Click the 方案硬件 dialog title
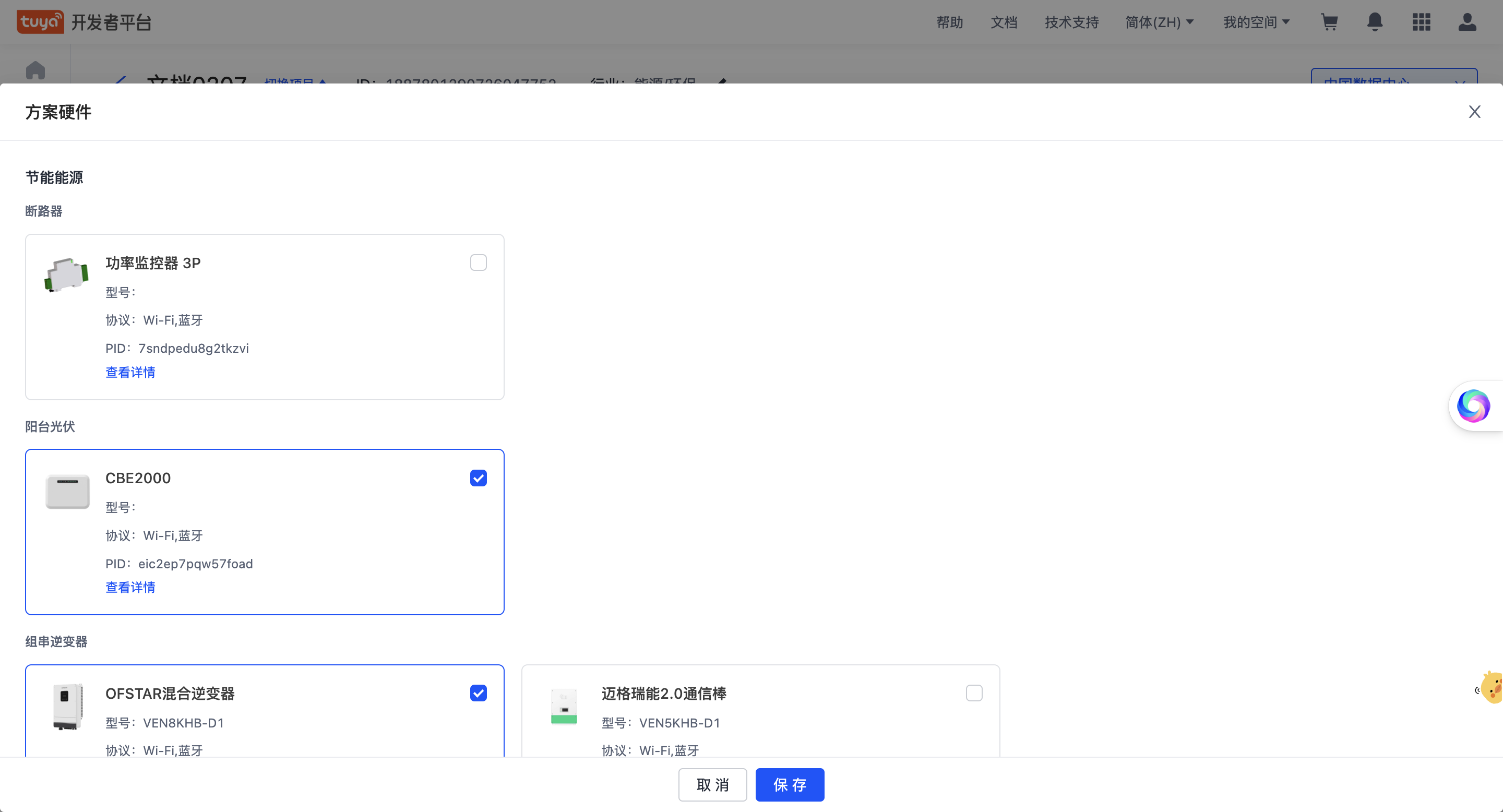Image resolution: width=1503 pixels, height=812 pixels. [x=58, y=112]
